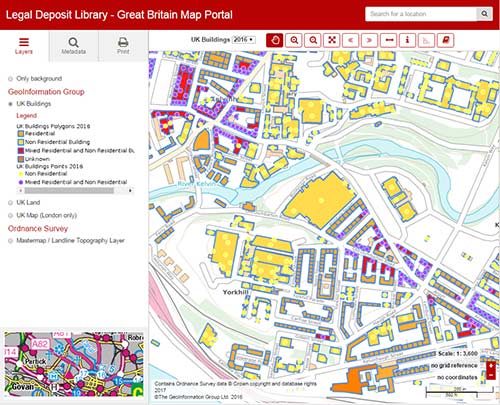Activate the feature info tool
The height and width of the screenshot is (405, 500).
pos(407,40)
